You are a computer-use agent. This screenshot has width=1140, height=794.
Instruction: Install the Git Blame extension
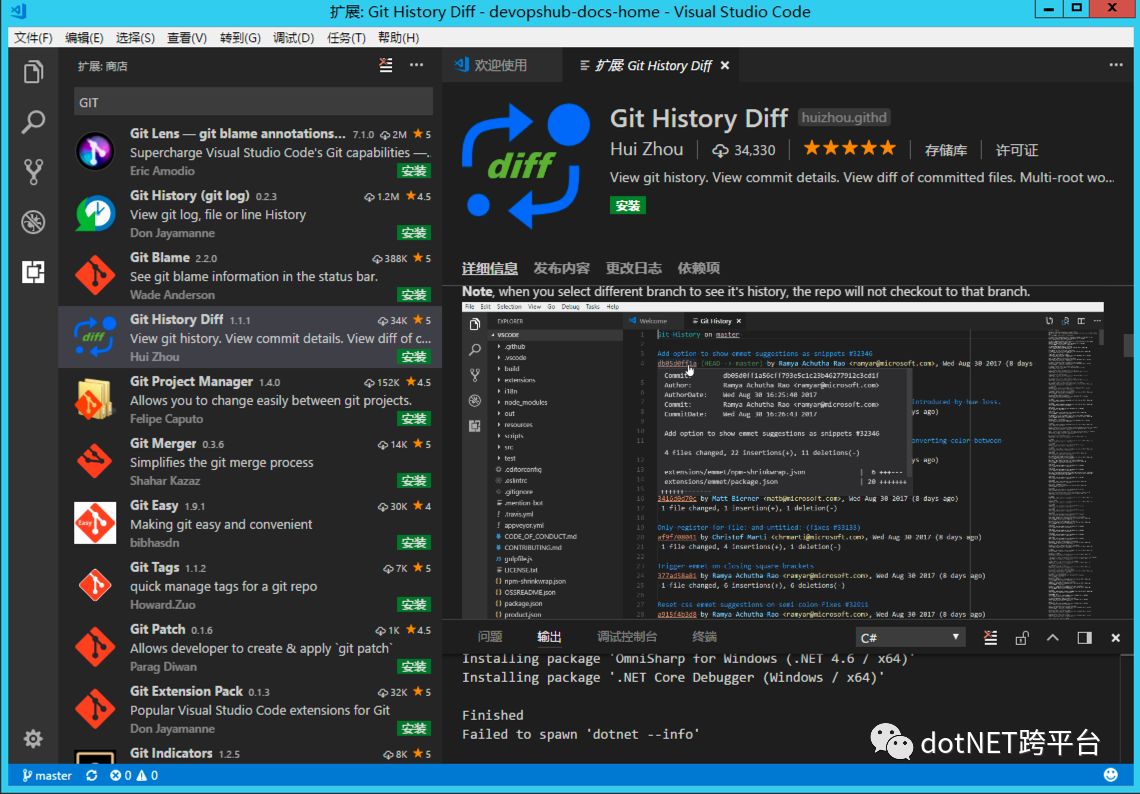point(414,294)
